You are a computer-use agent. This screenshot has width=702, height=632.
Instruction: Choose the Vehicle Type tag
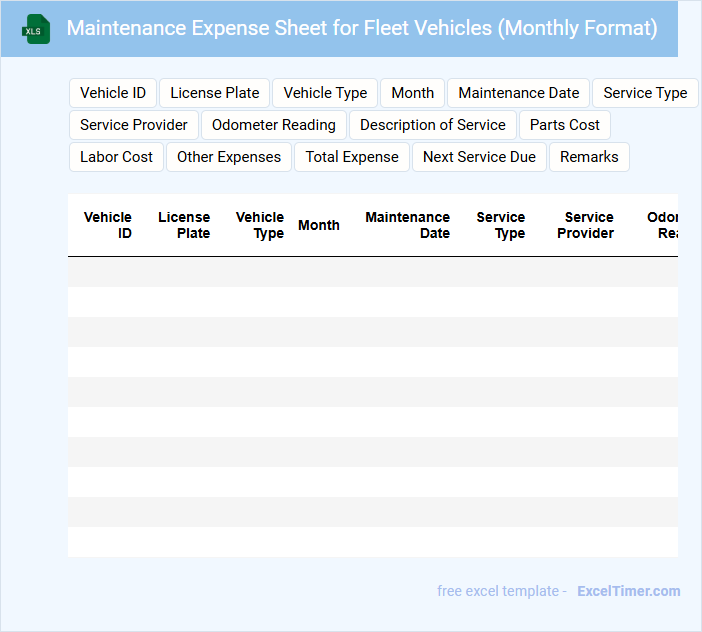(325, 93)
